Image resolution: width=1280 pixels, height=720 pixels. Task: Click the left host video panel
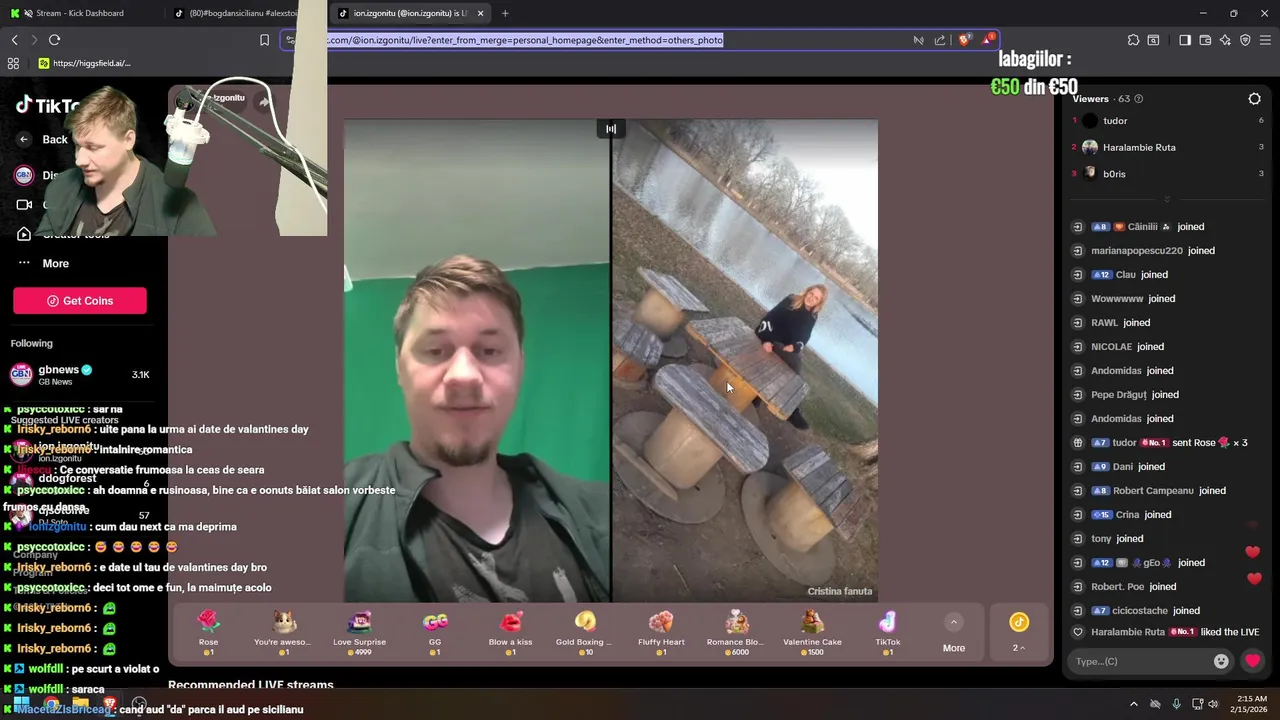click(x=477, y=361)
